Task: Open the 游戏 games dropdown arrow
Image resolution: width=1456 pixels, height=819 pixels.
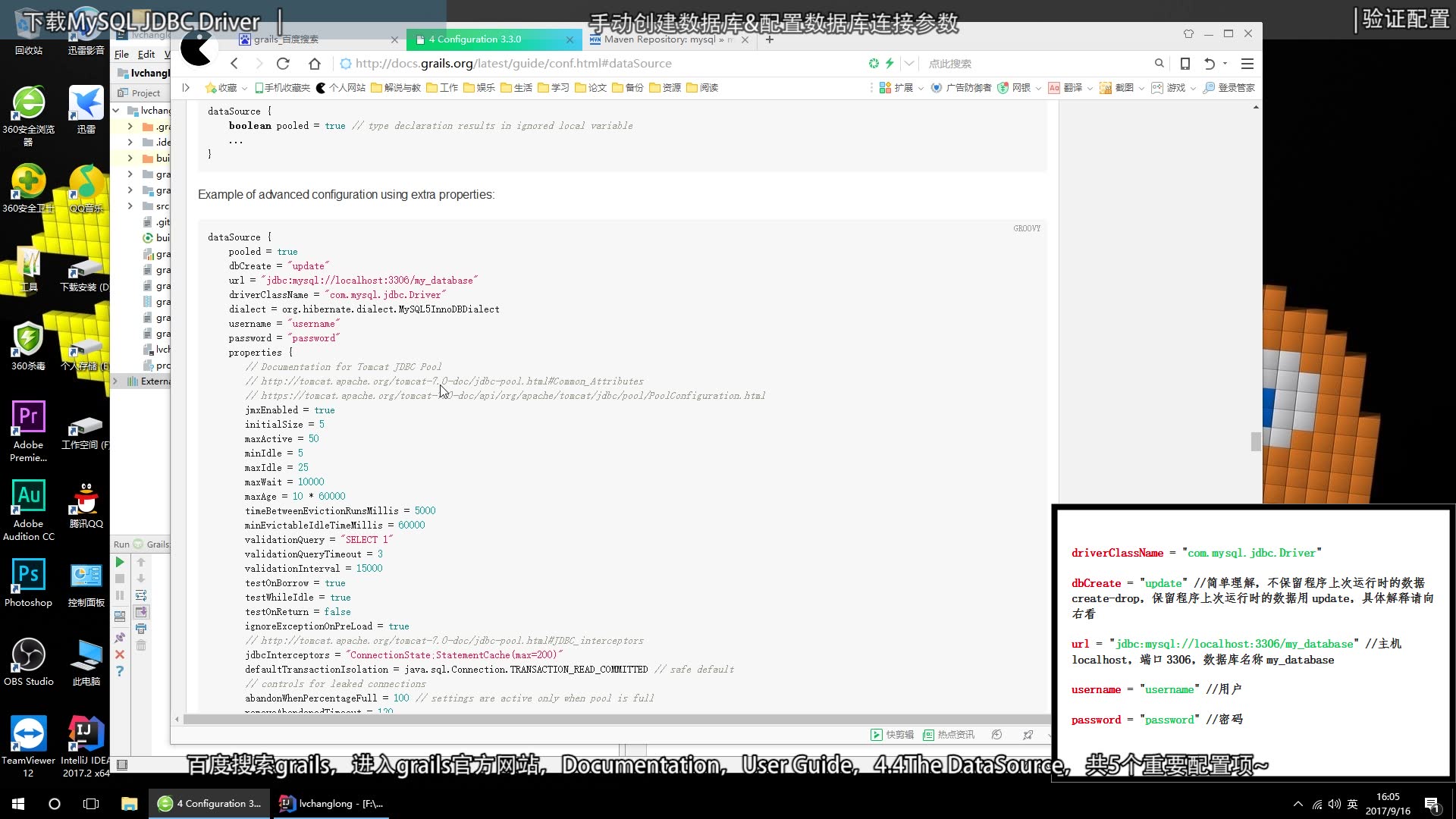Action: click(1193, 89)
